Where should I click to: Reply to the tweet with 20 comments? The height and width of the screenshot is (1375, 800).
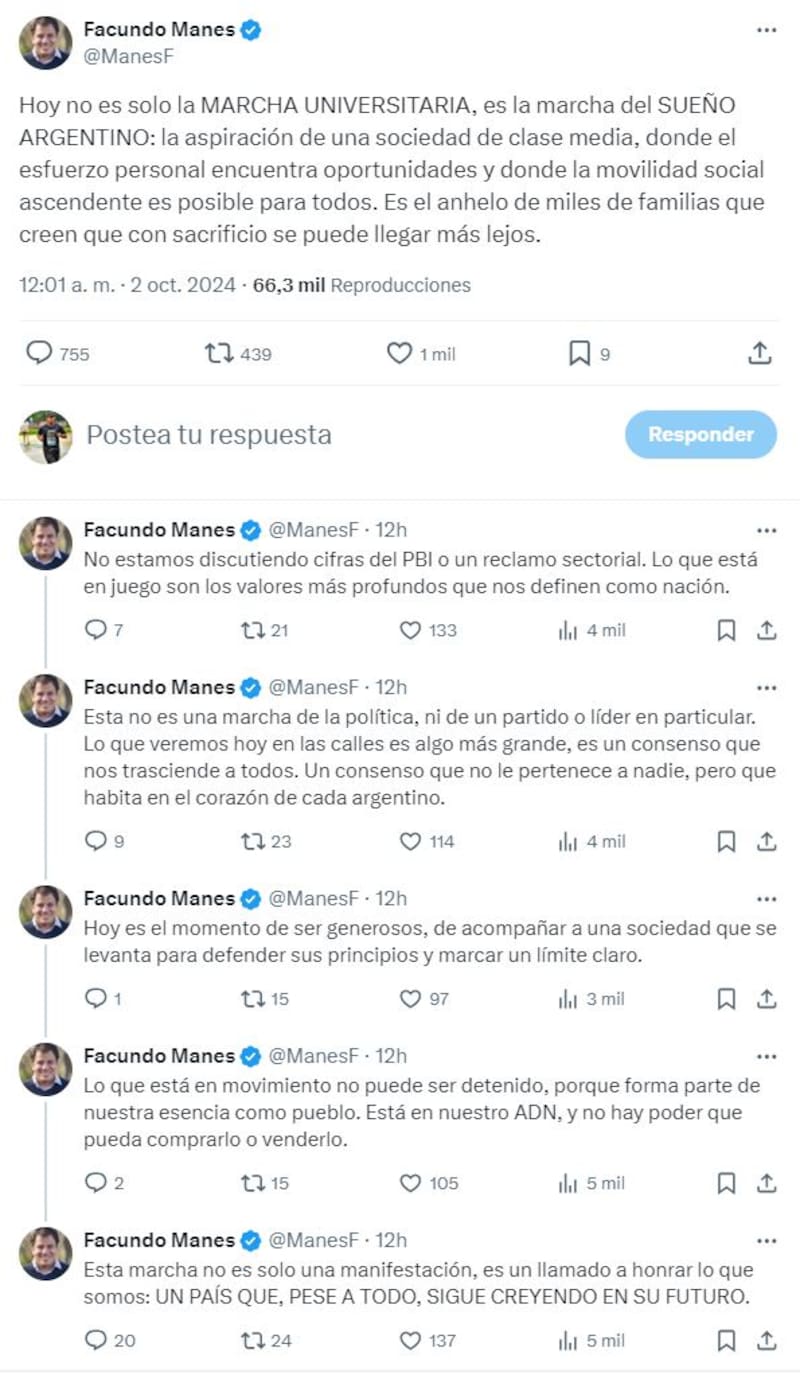(96, 1340)
